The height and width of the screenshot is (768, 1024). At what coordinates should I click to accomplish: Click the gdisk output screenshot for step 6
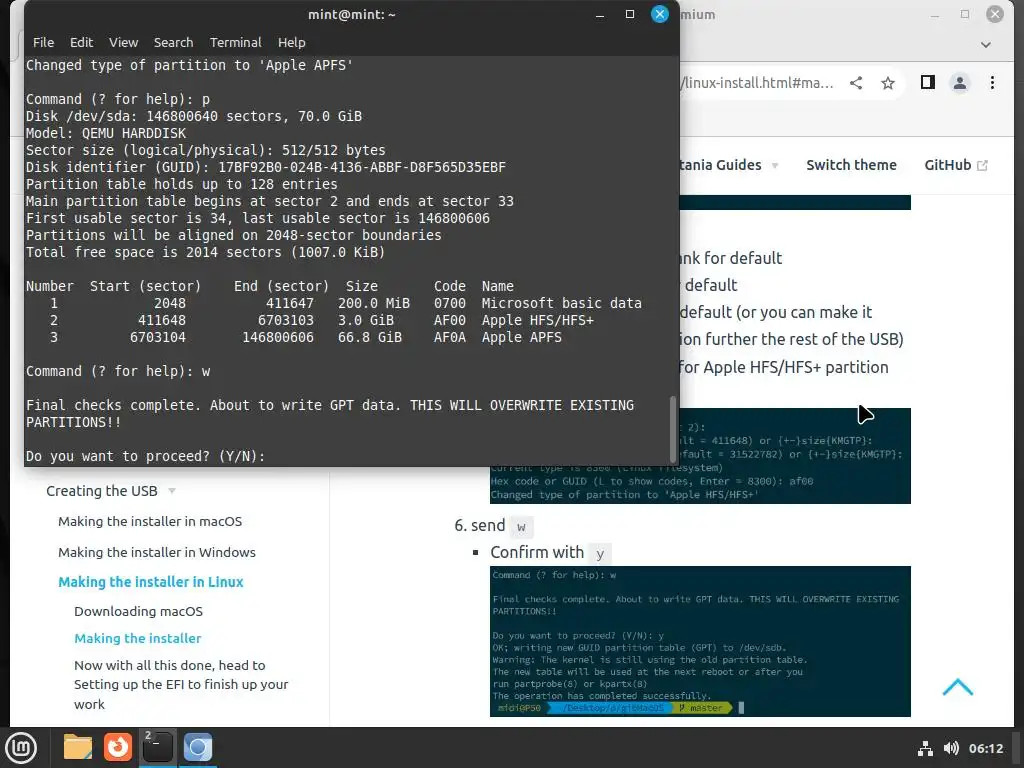tap(700, 641)
